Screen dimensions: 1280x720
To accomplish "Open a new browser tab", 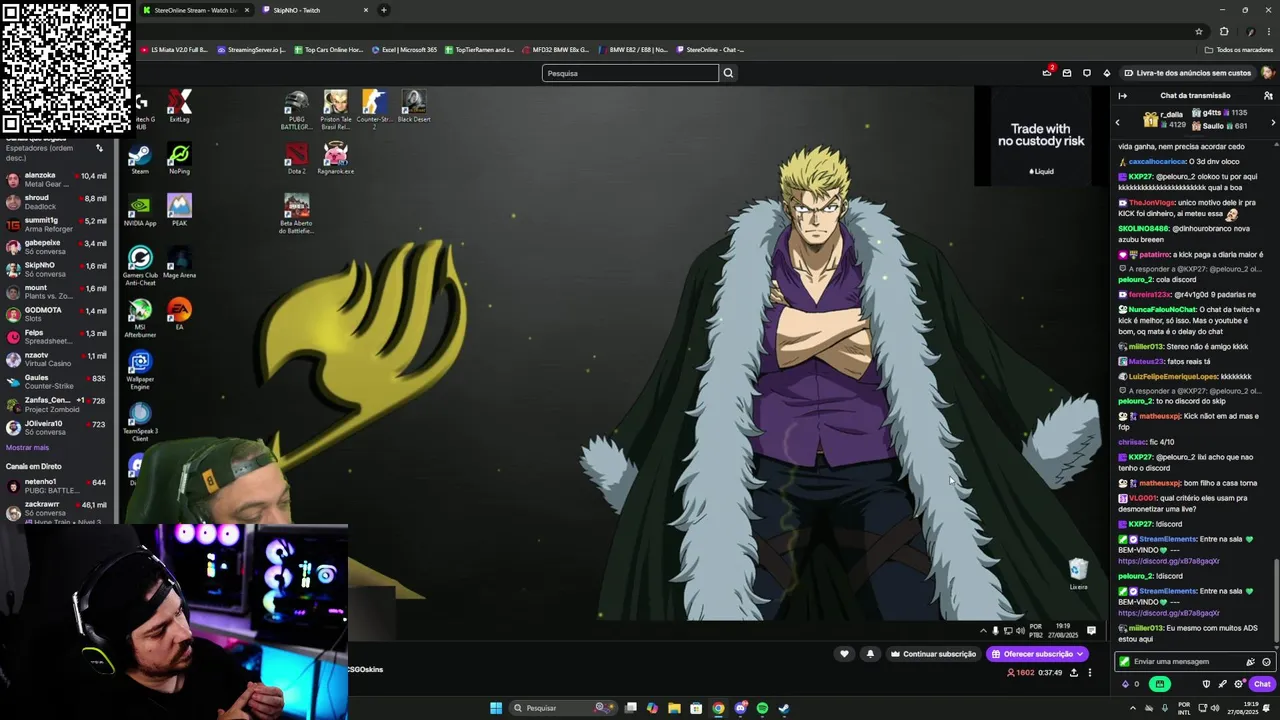I will click(x=383, y=10).
